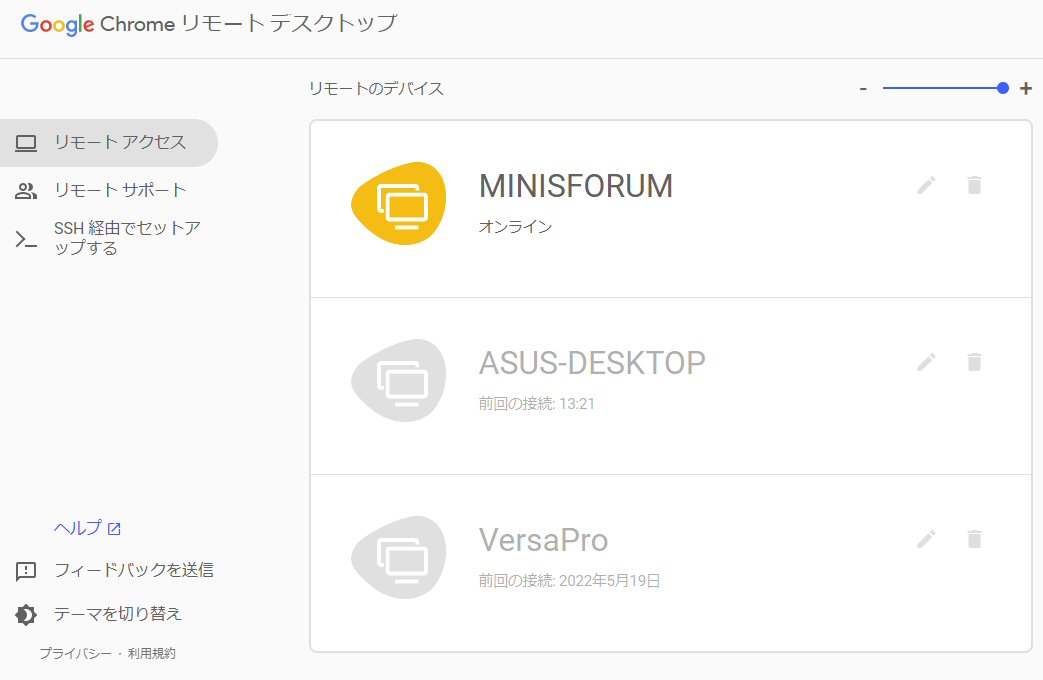Decrease device size with minus button
Viewport: 1043px width, 680px height.
(x=863, y=88)
